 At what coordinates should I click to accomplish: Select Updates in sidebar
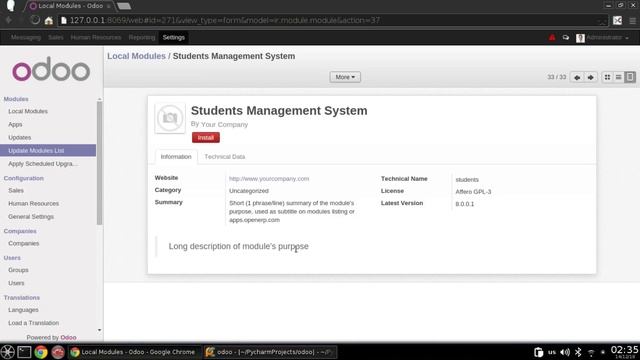pyautogui.click(x=20, y=138)
